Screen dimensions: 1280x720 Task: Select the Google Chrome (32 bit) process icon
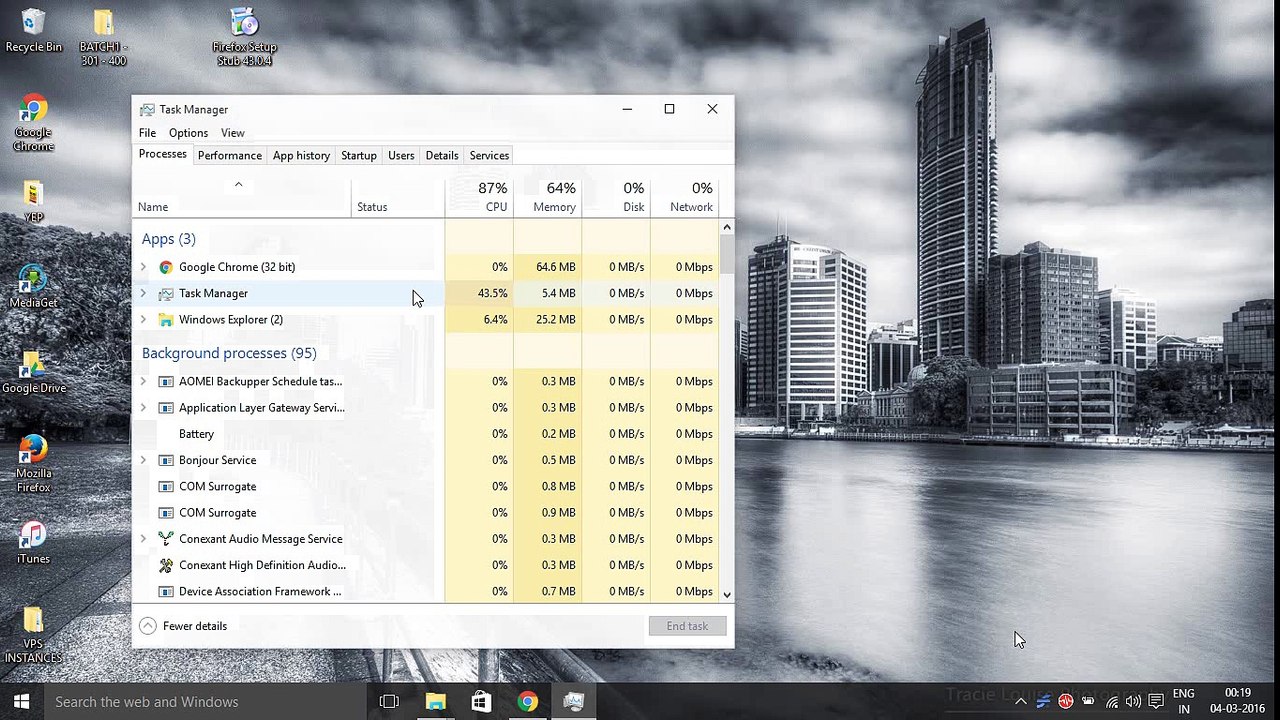click(x=166, y=267)
